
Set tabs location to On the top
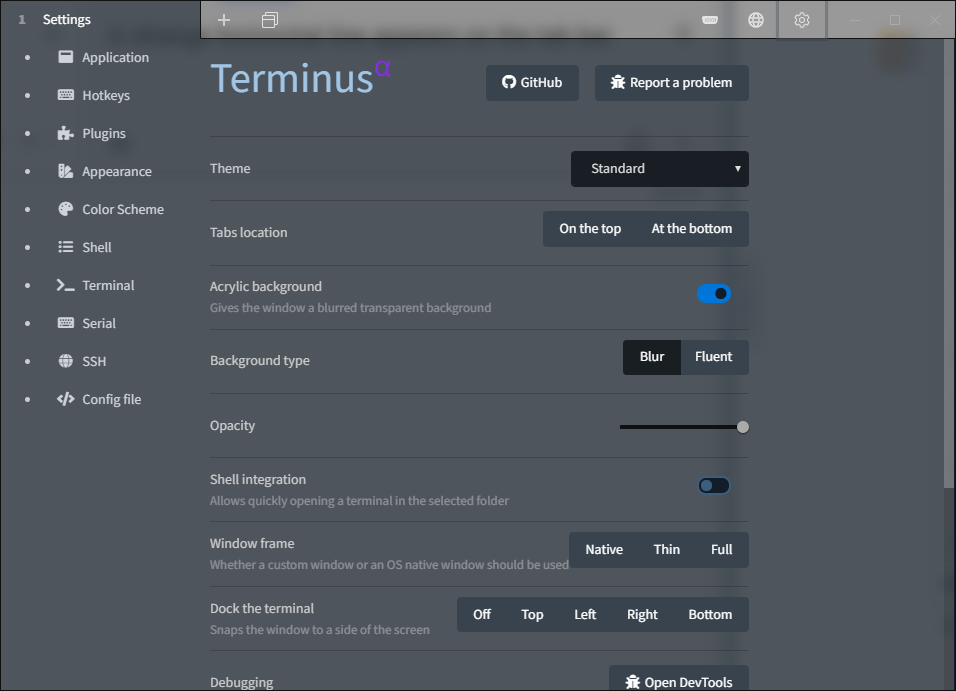tap(590, 229)
